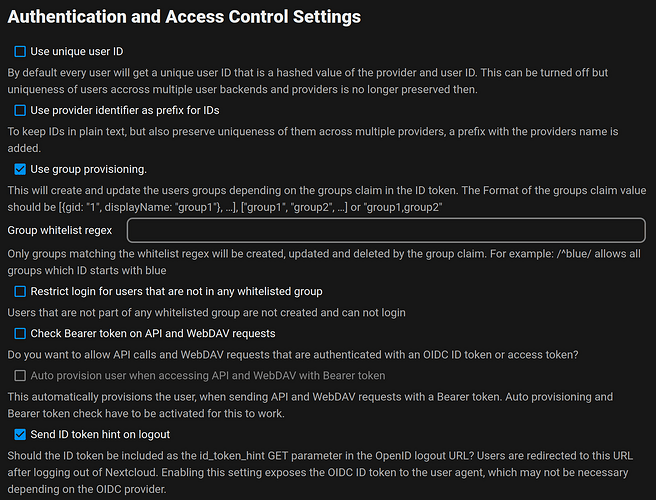The height and width of the screenshot is (500, 656).
Task: Disable the Send ID token hint checkbox
Action: pos(21,434)
